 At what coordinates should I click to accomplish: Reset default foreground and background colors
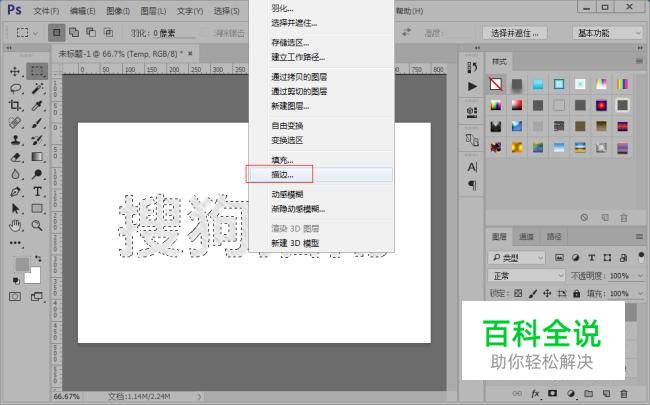coord(16,281)
